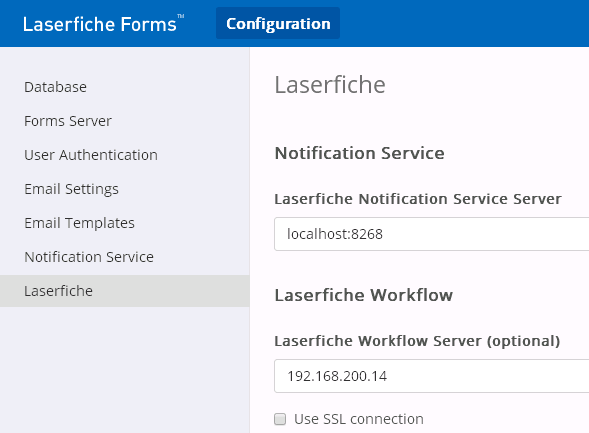Viewport: 589px width, 433px height.
Task: Go to Forms Server settings
Action: (68, 121)
